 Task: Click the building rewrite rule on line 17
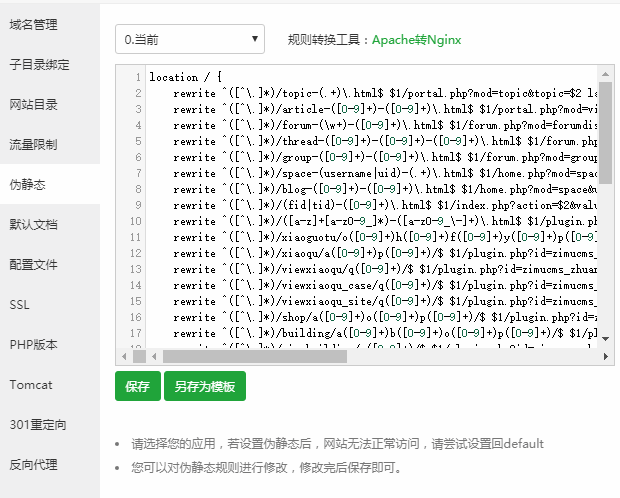tap(385, 333)
